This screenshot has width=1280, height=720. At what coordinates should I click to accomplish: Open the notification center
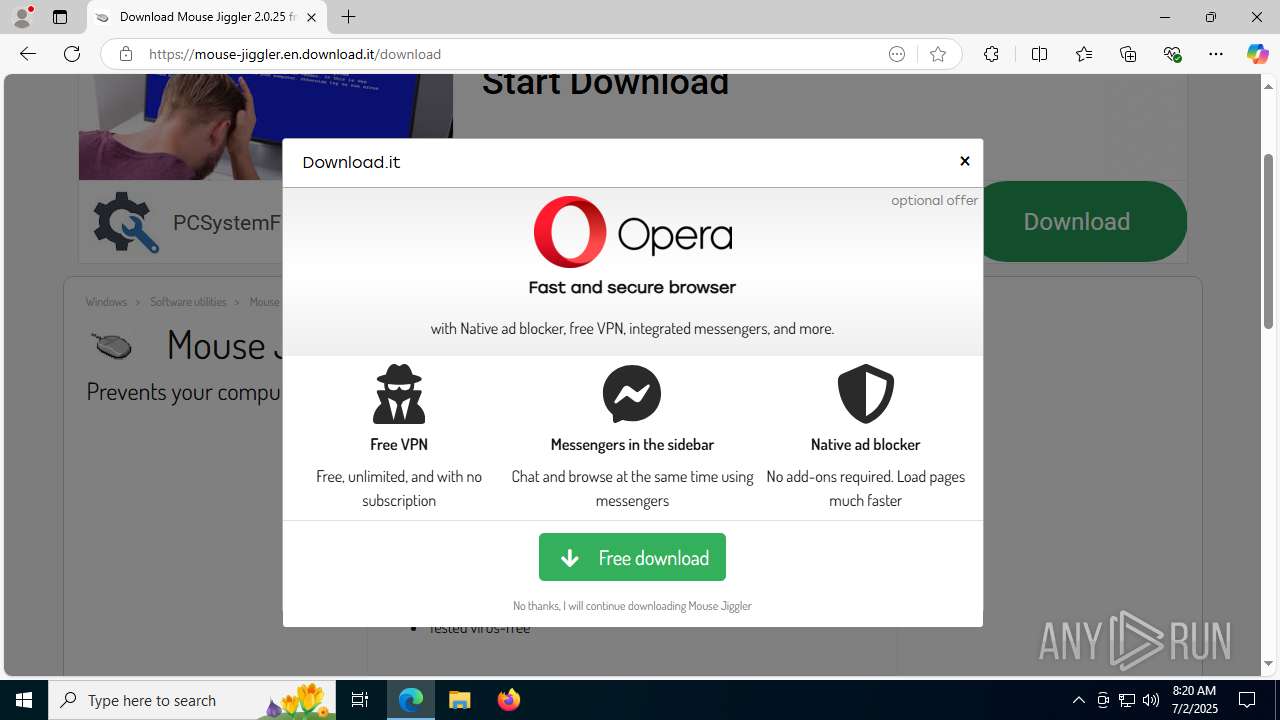tap(1247, 700)
